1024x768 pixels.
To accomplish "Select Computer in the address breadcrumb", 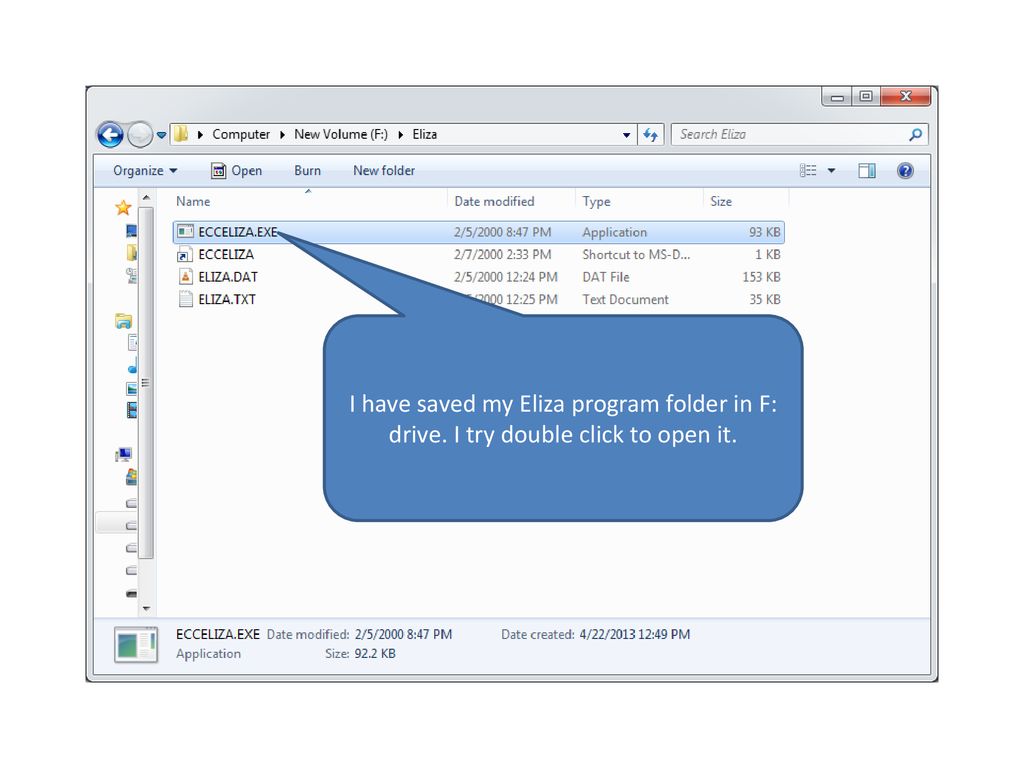I will click(240, 134).
